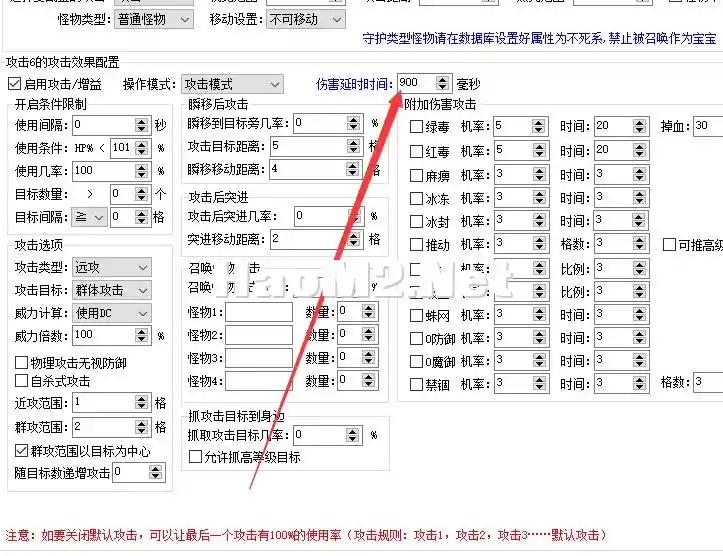Click 攻击目标距离 stepper arrows
Viewport: 723px width, 556px height.
click(353, 146)
